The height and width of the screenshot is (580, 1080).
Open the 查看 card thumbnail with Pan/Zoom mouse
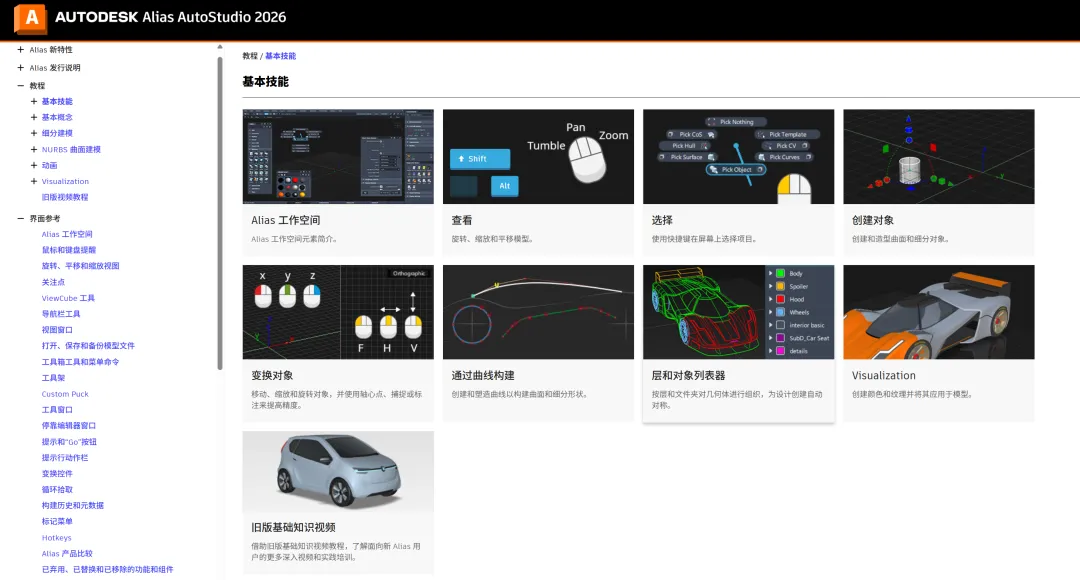(x=539, y=156)
